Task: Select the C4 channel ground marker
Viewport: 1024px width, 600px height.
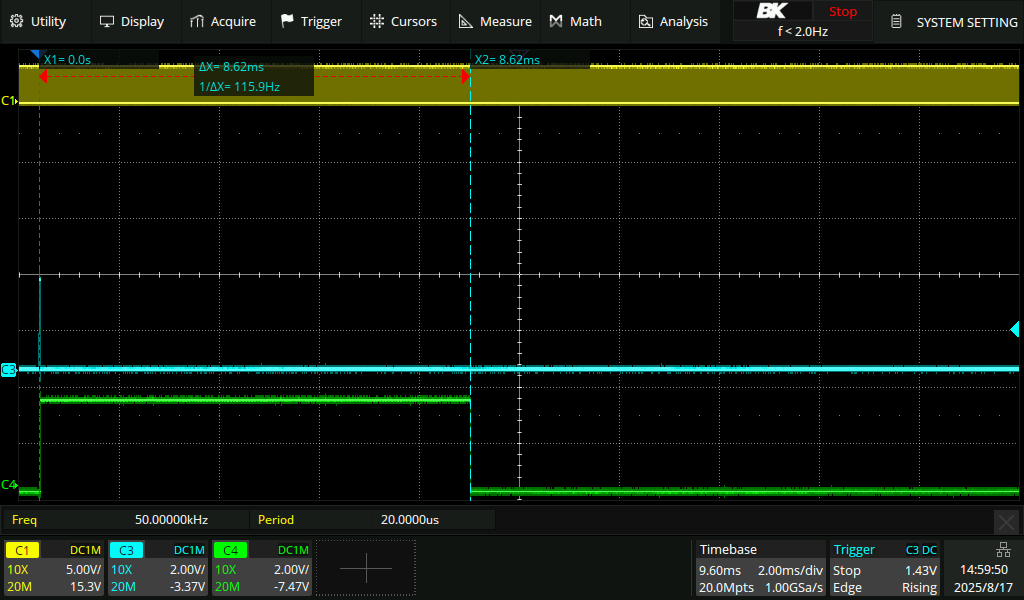Action: pos(9,484)
